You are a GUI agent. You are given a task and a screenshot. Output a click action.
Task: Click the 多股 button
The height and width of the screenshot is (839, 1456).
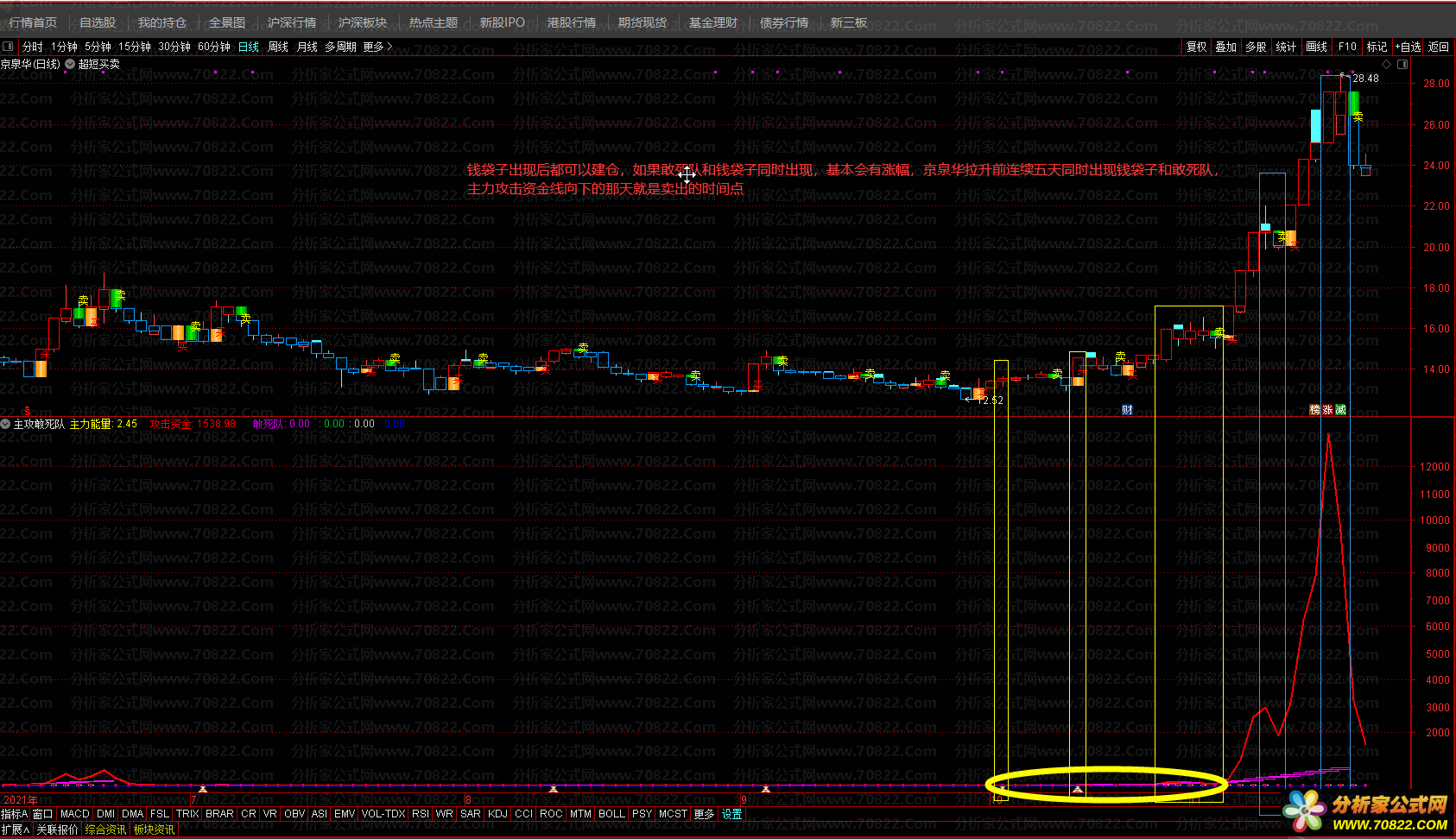[1256, 47]
